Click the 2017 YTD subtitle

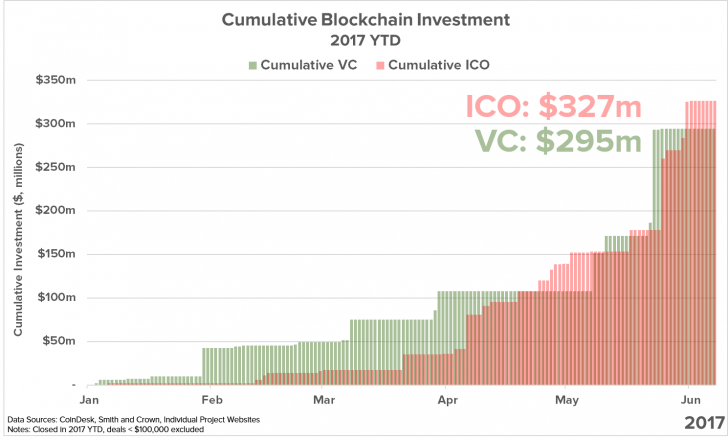tap(365, 41)
